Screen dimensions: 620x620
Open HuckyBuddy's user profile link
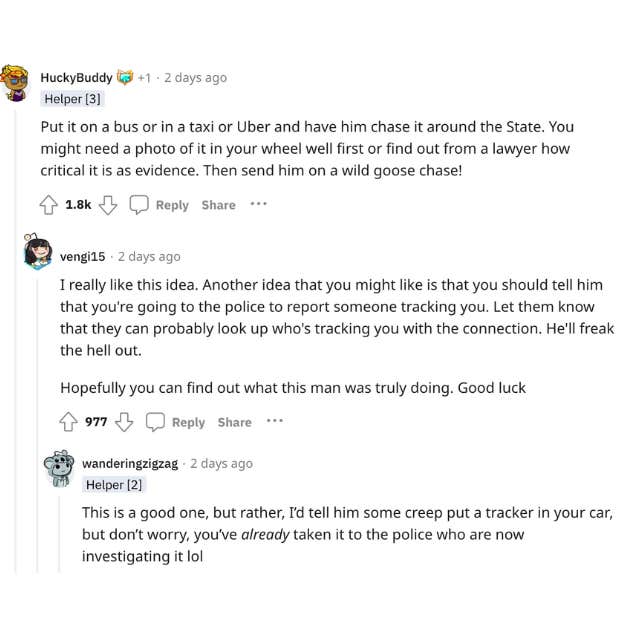[76, 77]
